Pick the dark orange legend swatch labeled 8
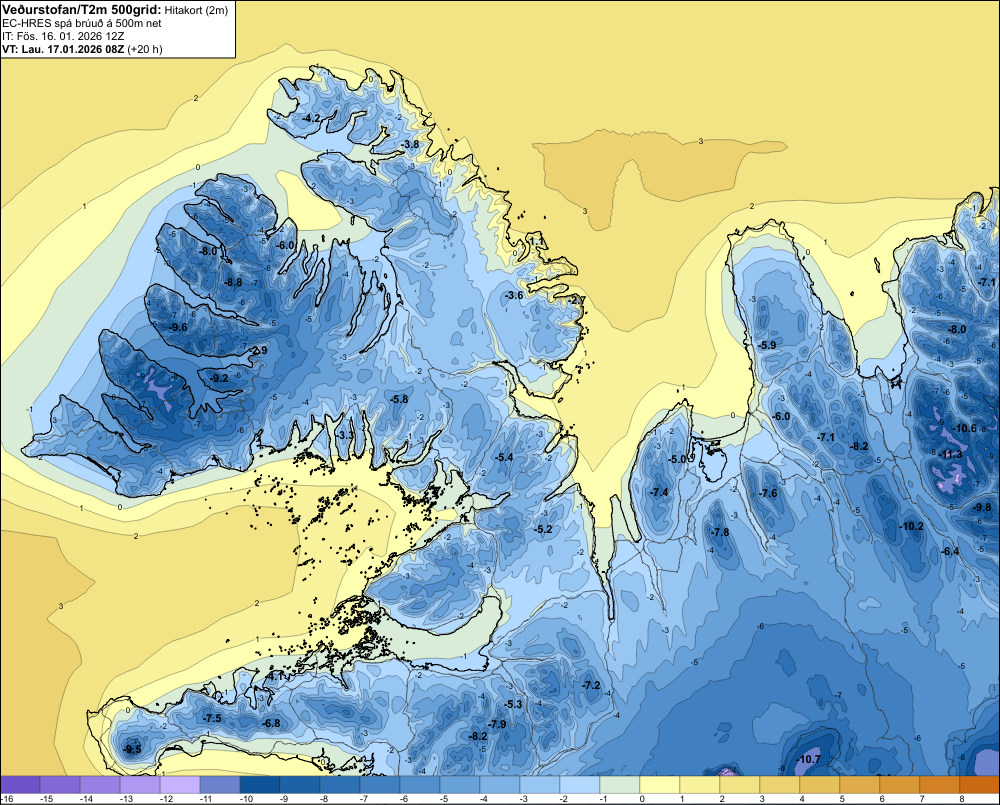Screen dimensions: 1000x805 coord(979,785)
